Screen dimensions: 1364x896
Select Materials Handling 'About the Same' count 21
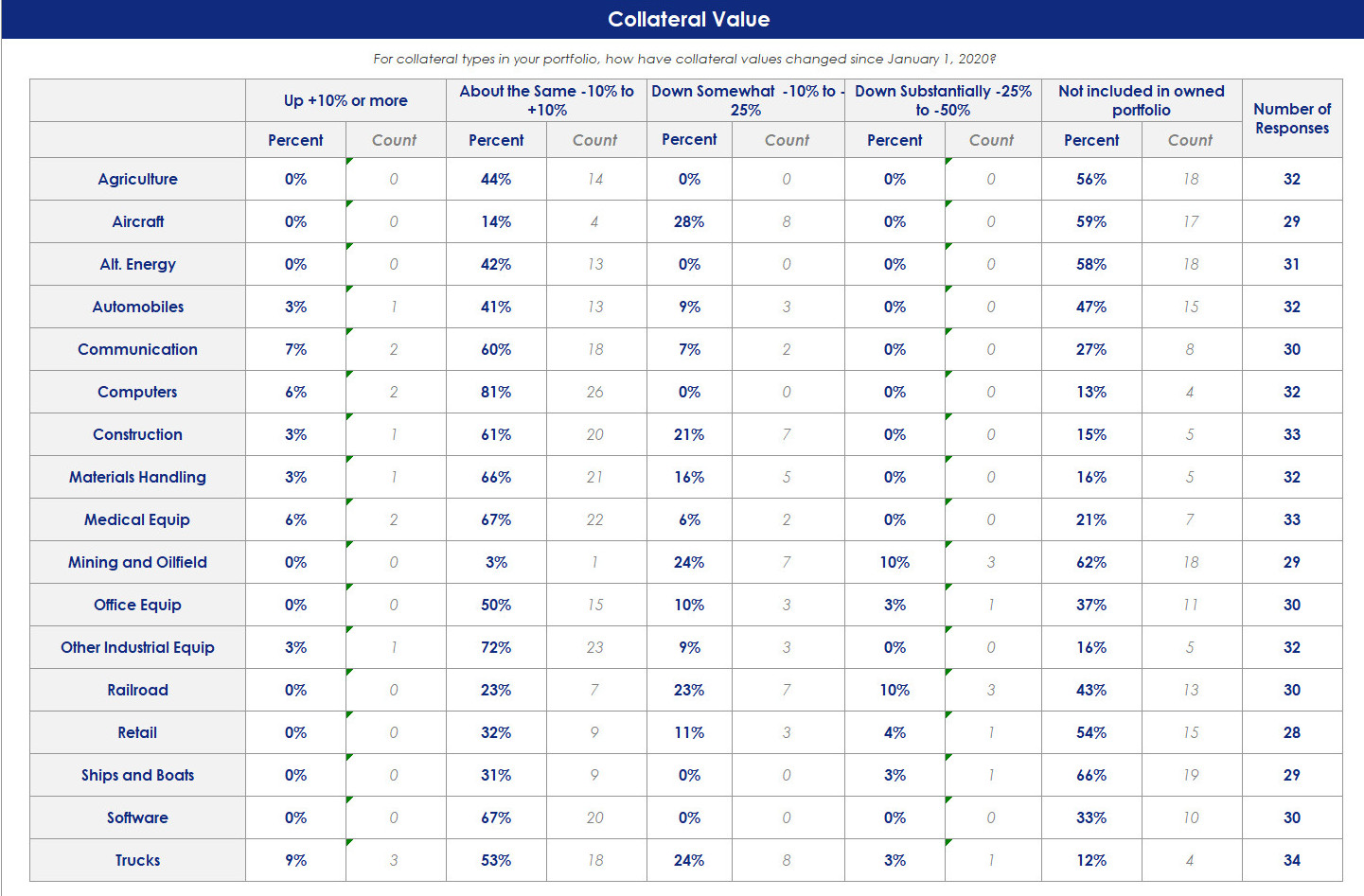pos(595,477)
